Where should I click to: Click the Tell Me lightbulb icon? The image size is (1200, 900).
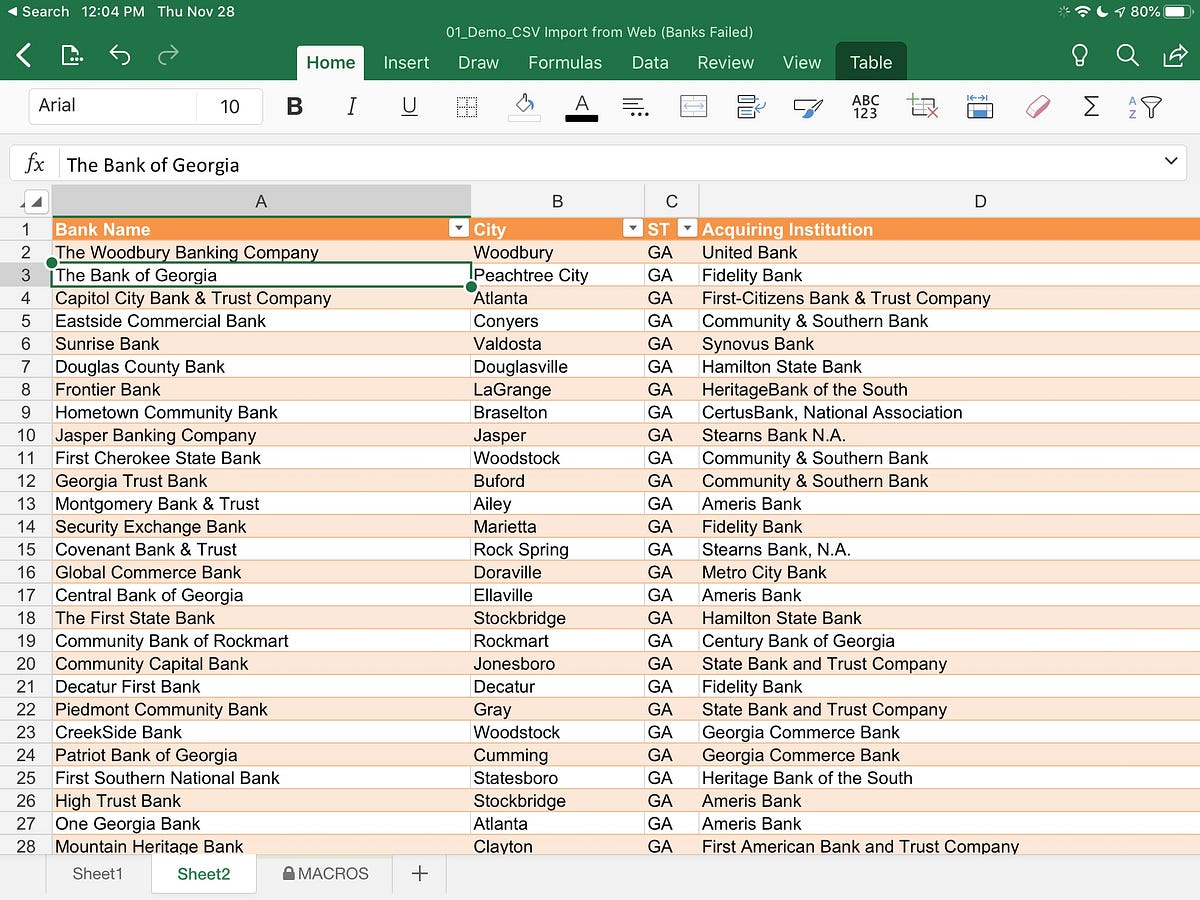point(1080,56)
